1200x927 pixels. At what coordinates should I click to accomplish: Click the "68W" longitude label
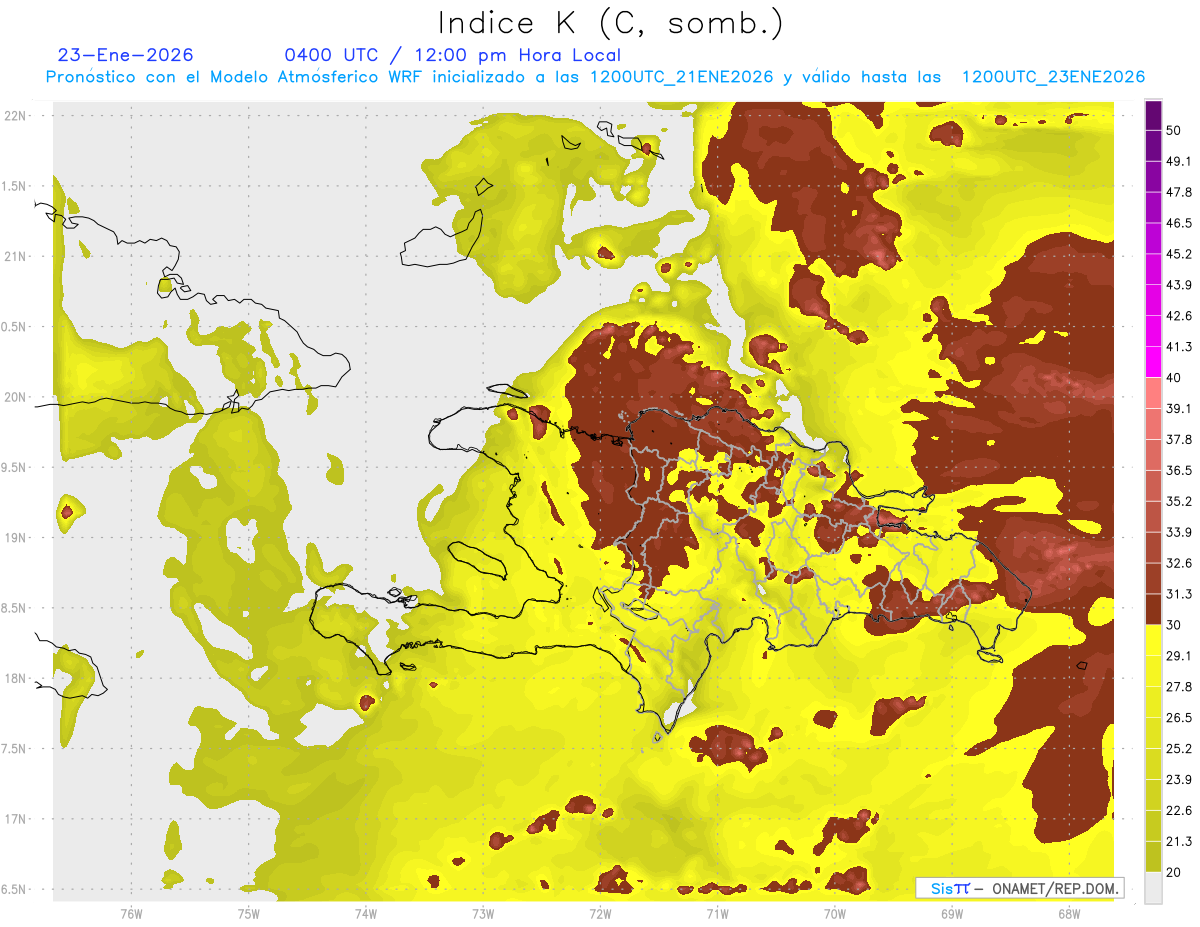(1069, 914)
